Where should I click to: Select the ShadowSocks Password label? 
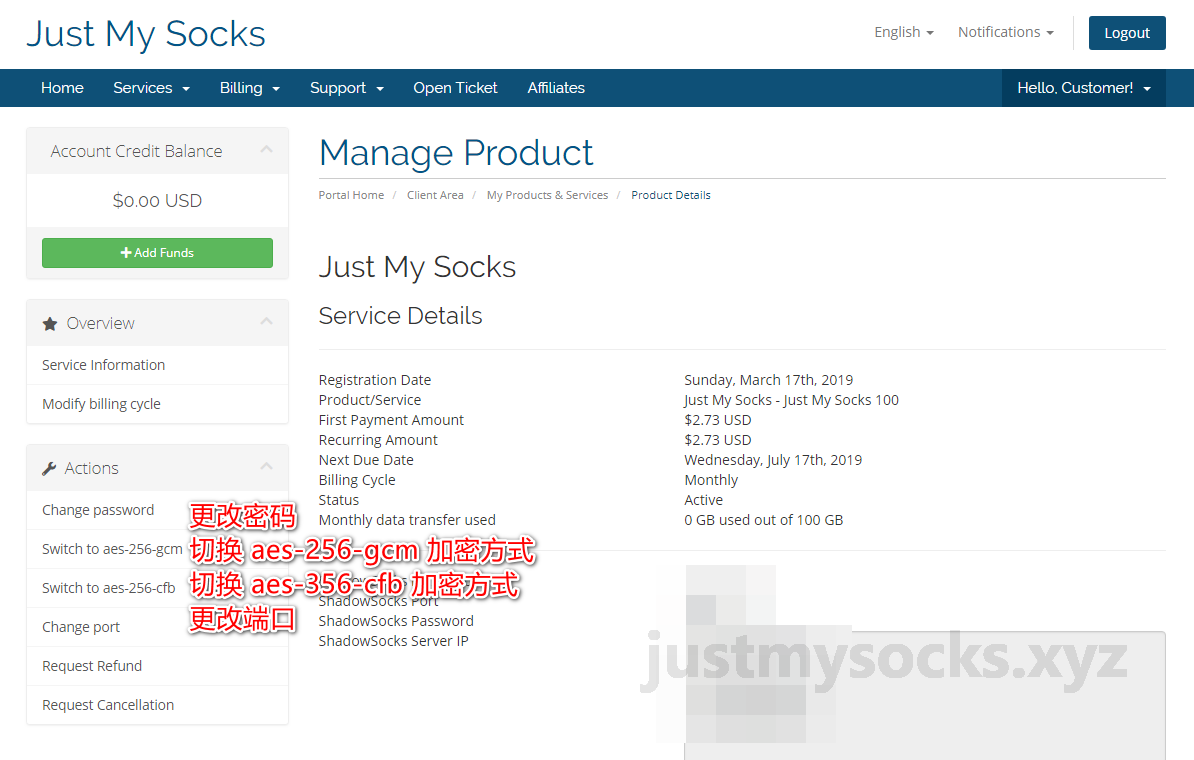[x=396, y=621]
